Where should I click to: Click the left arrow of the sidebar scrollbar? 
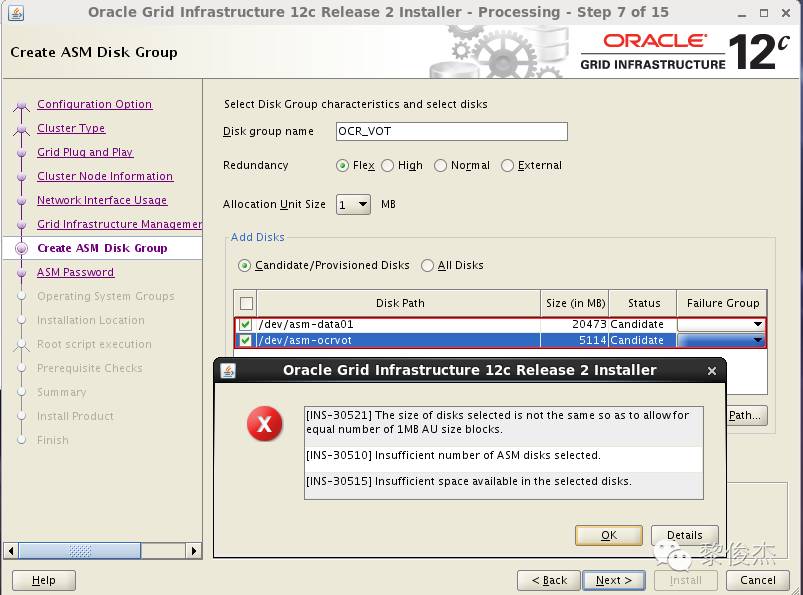[11, 551]
